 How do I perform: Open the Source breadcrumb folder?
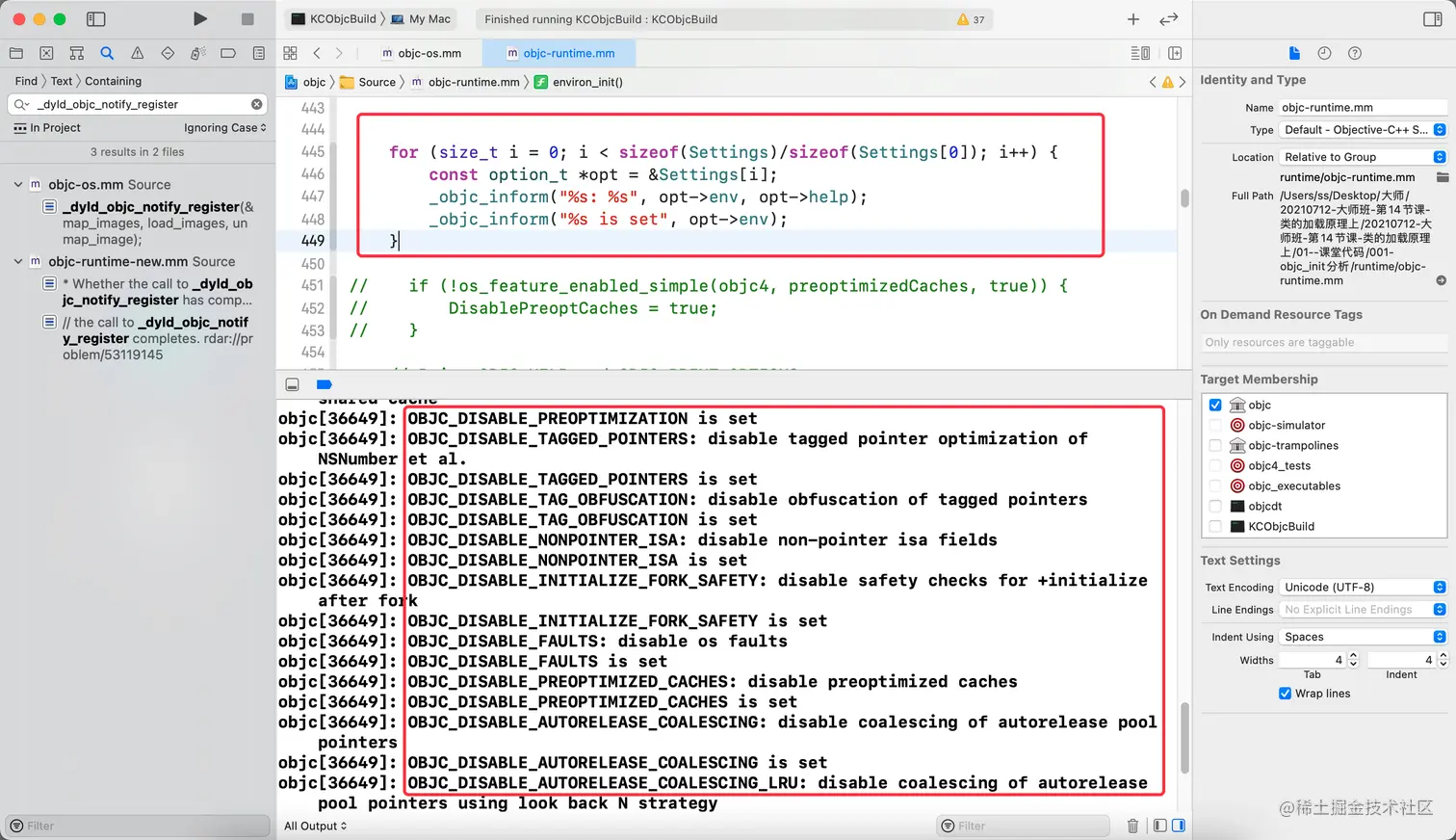click(x=367, y=83)
